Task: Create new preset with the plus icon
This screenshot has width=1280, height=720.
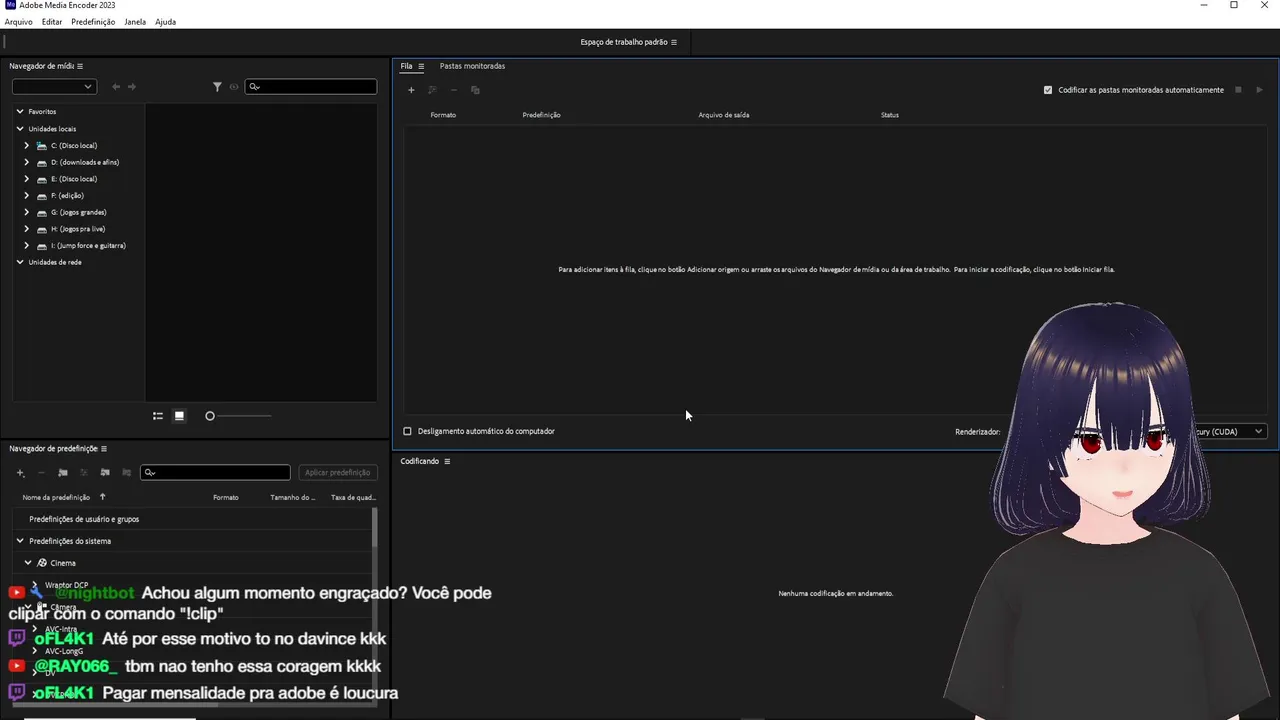Action: [x=20, y=473]
